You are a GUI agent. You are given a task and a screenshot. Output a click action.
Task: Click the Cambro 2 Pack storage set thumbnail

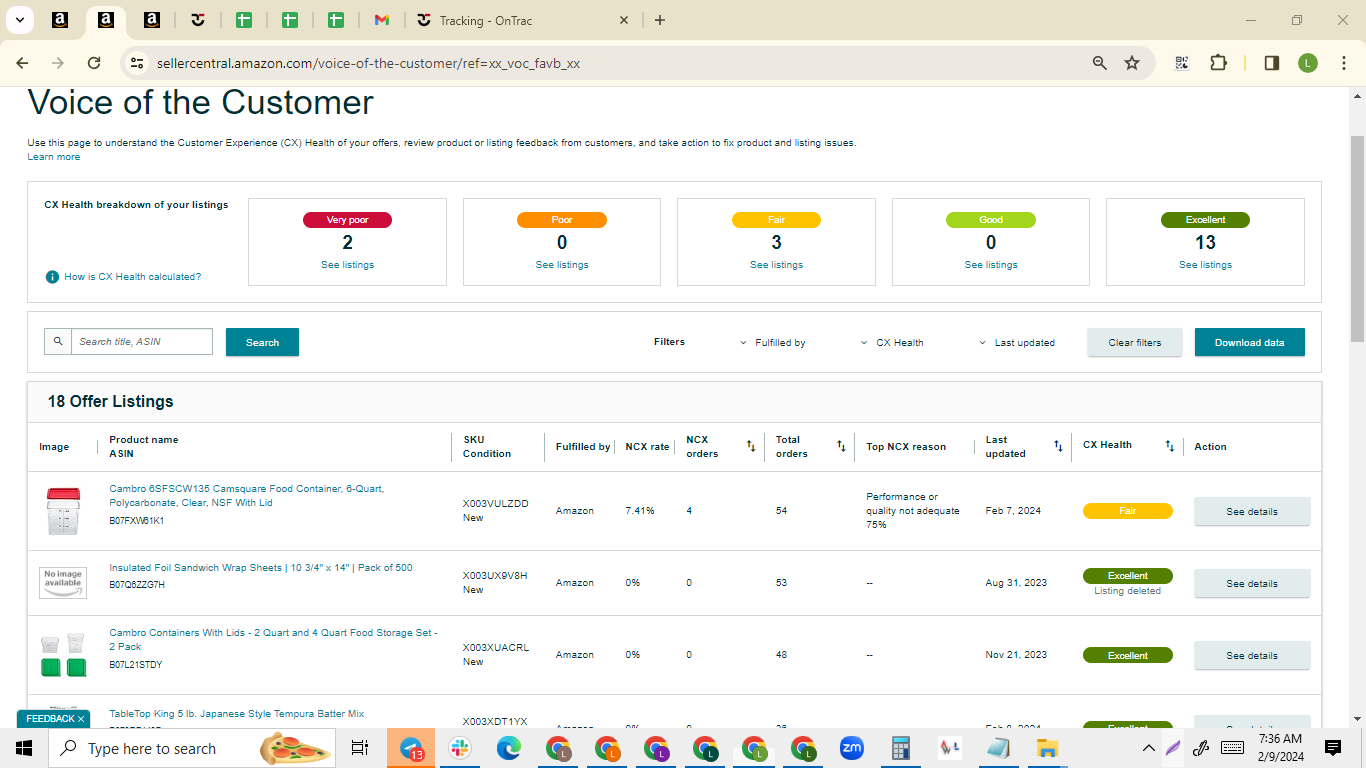[63, 655]
